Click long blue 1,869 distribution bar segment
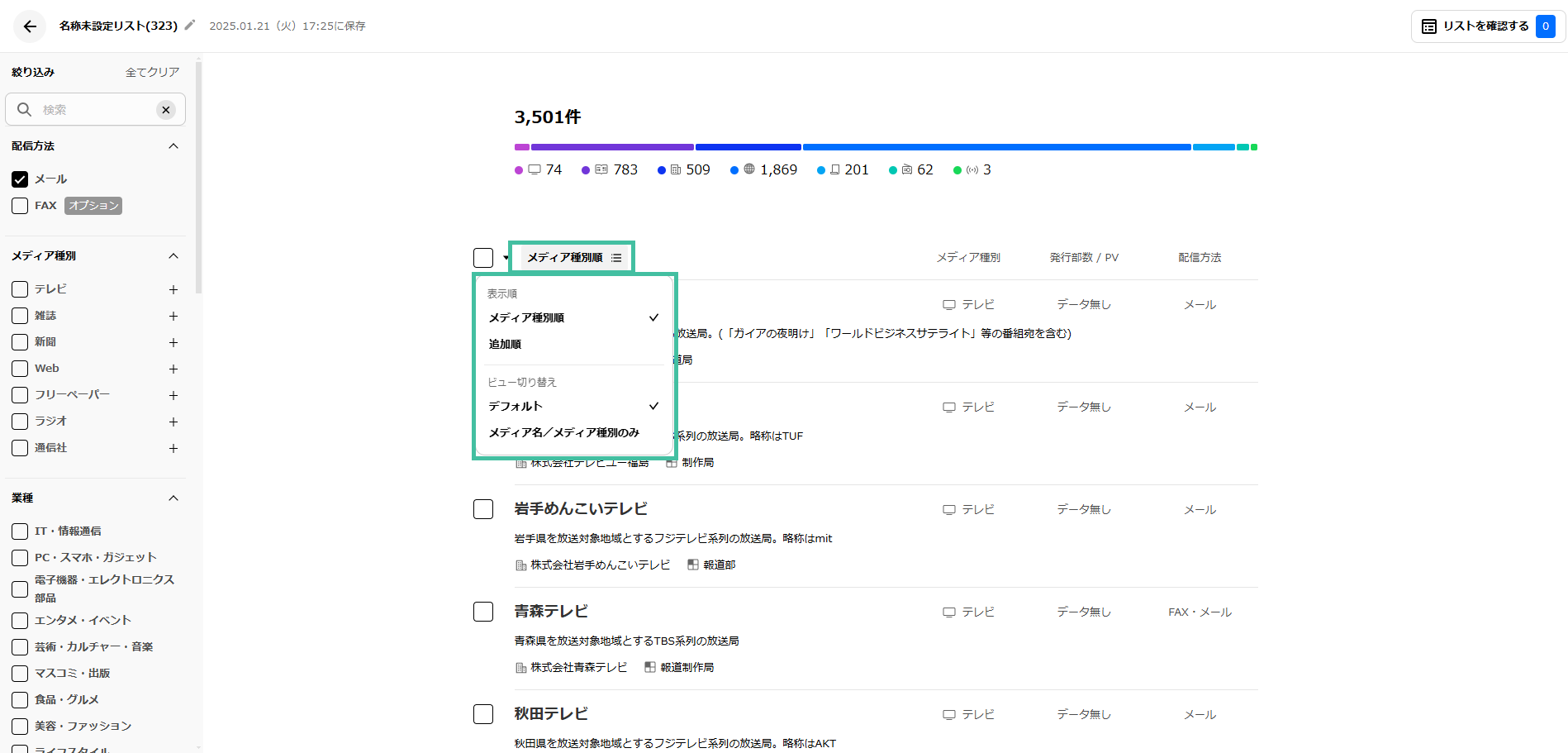1568x753 pixels. coord(996,147)
